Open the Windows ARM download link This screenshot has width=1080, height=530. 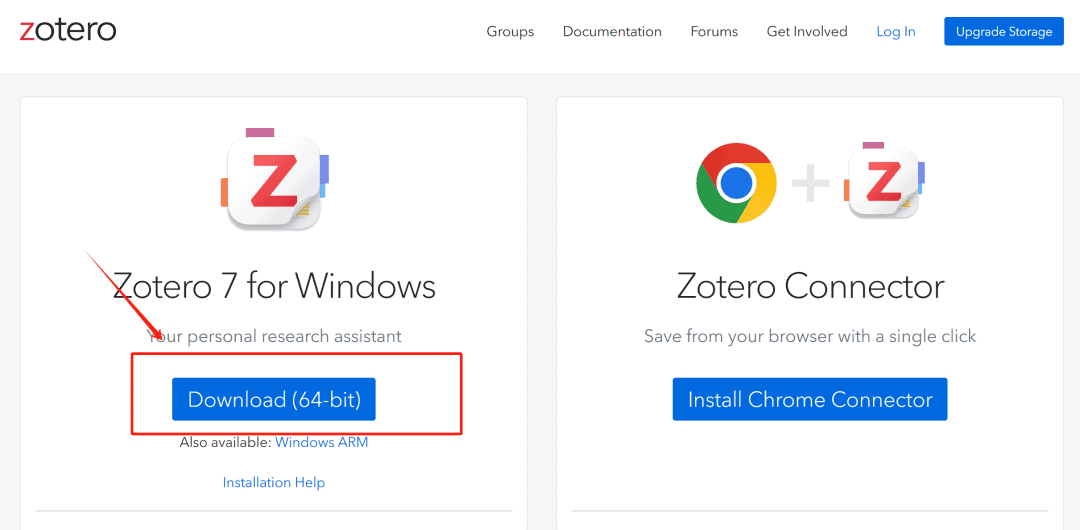click(321, 442)
